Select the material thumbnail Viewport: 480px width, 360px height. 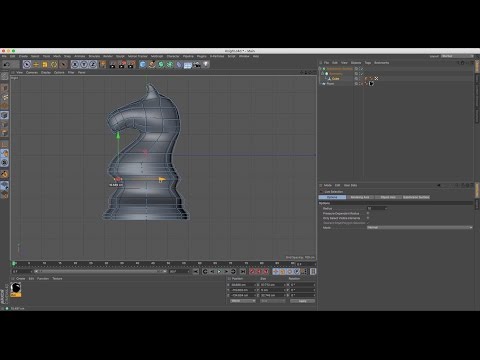tap(16, 289)
